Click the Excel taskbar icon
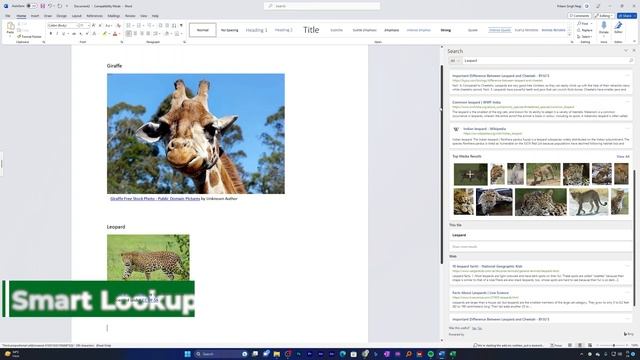The width and height of the screenshot is (640, 360). [x=453, y=354]
